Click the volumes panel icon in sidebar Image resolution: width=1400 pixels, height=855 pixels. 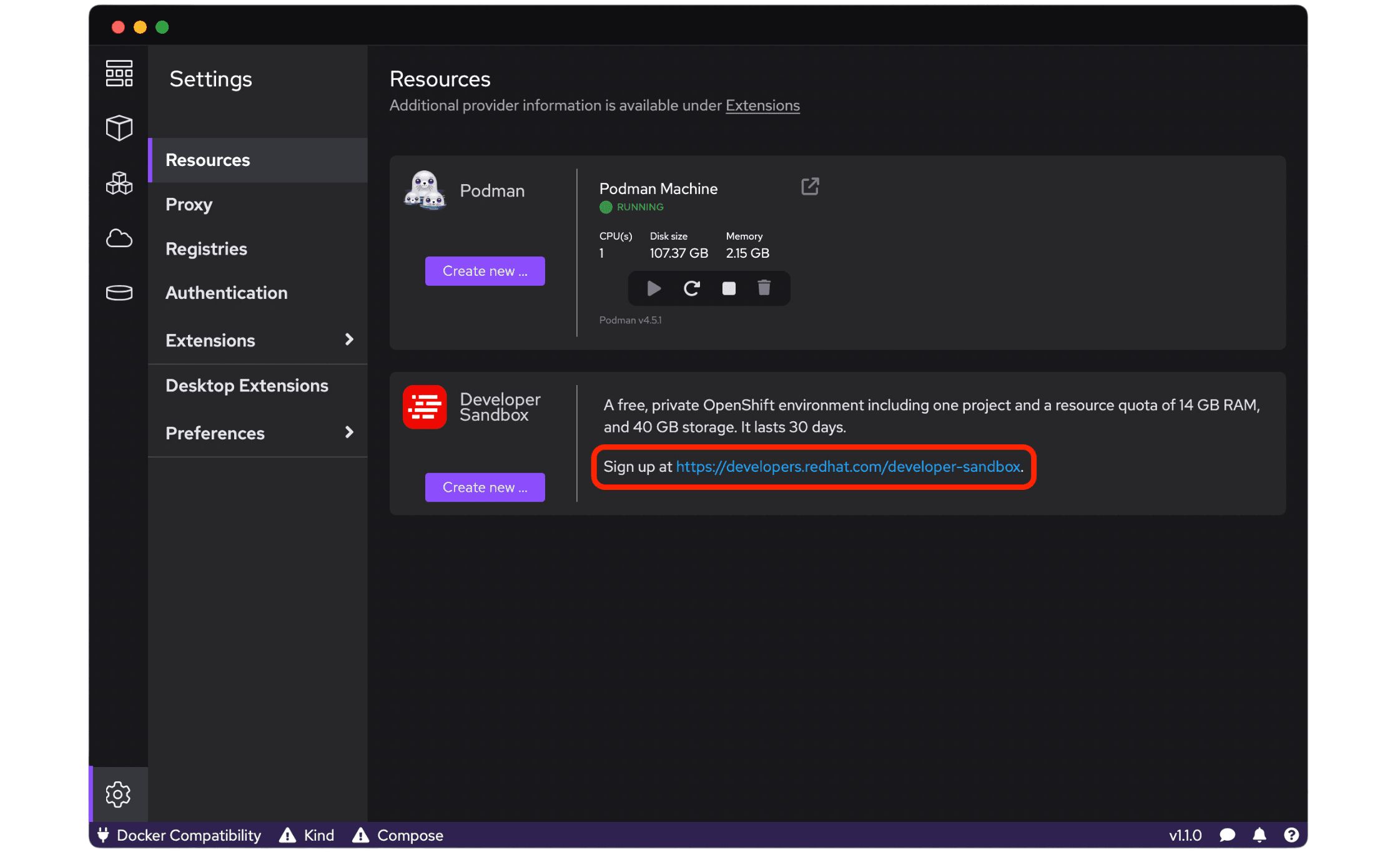coord(120,291)
